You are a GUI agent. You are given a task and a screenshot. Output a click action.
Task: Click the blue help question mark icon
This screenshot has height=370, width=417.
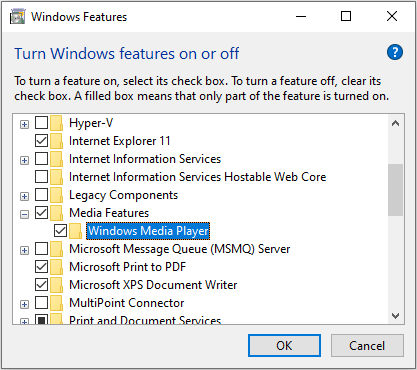[x=395, y=52]
